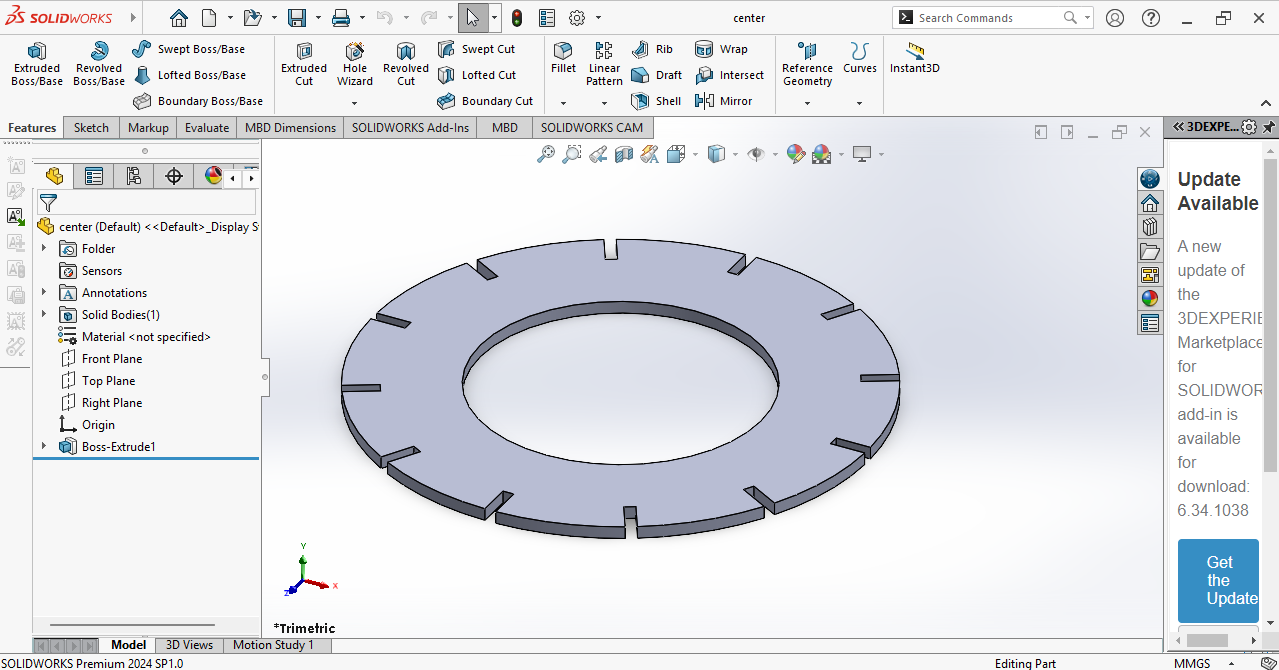This screenshot has height=670, width=1279.
Task: Switch to the 3D Views tab
Action: tap(189, 645)
